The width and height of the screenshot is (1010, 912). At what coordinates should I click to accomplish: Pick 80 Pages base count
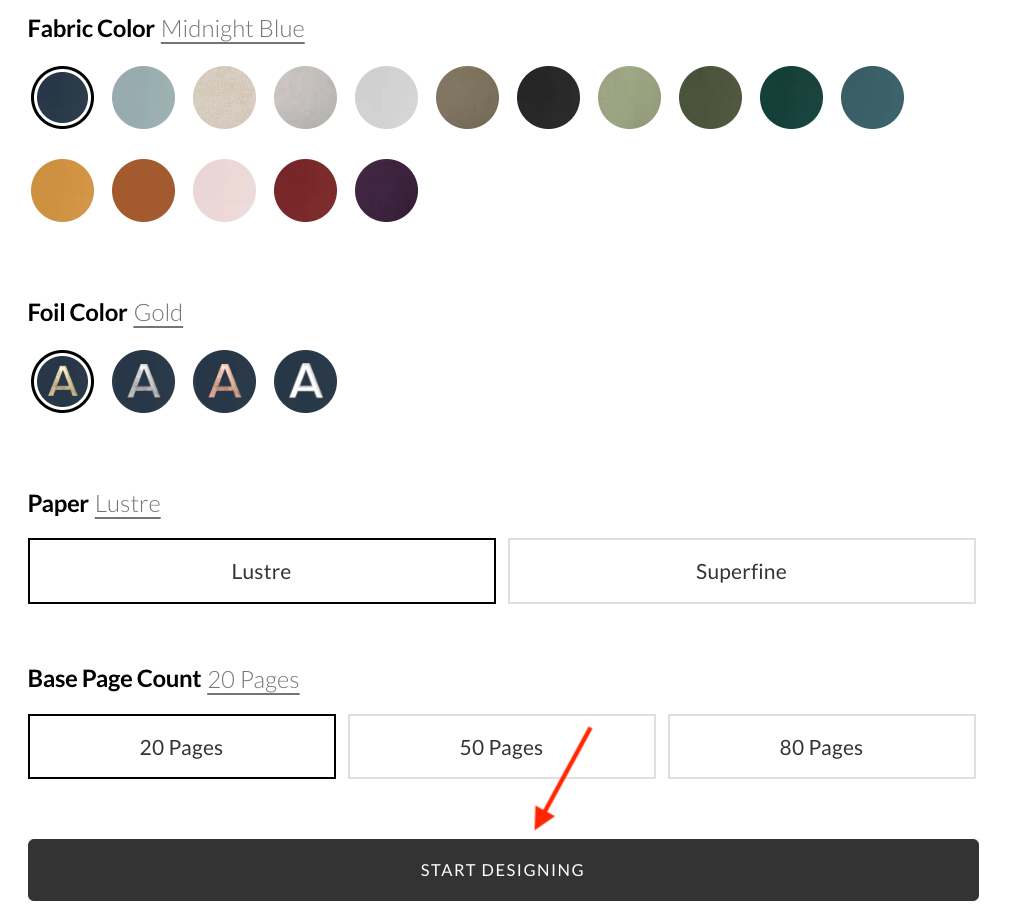pyautogui.click(x=822, y=747)
